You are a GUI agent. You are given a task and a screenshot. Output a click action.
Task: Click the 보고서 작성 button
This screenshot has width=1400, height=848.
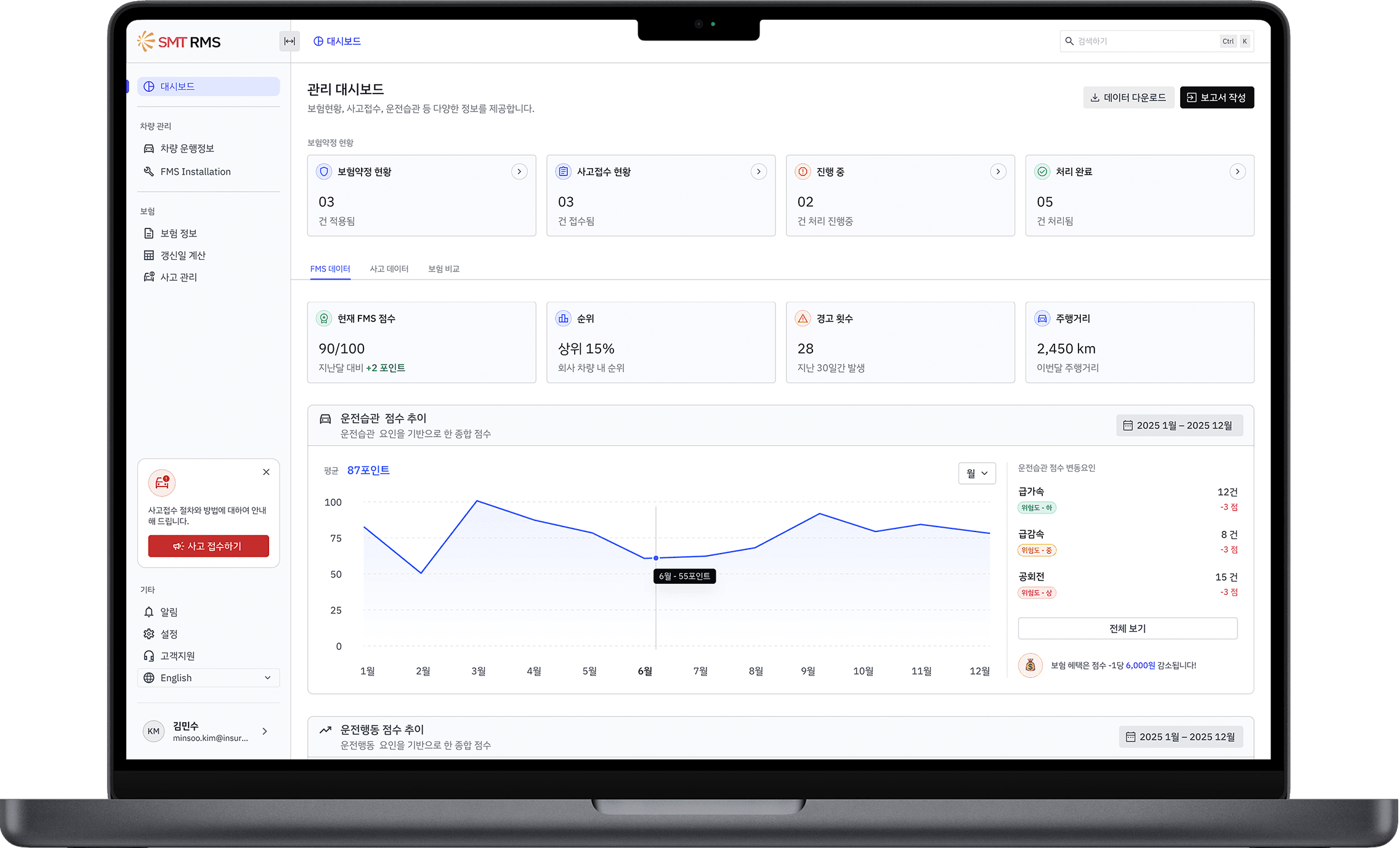tap(1216, 97)
